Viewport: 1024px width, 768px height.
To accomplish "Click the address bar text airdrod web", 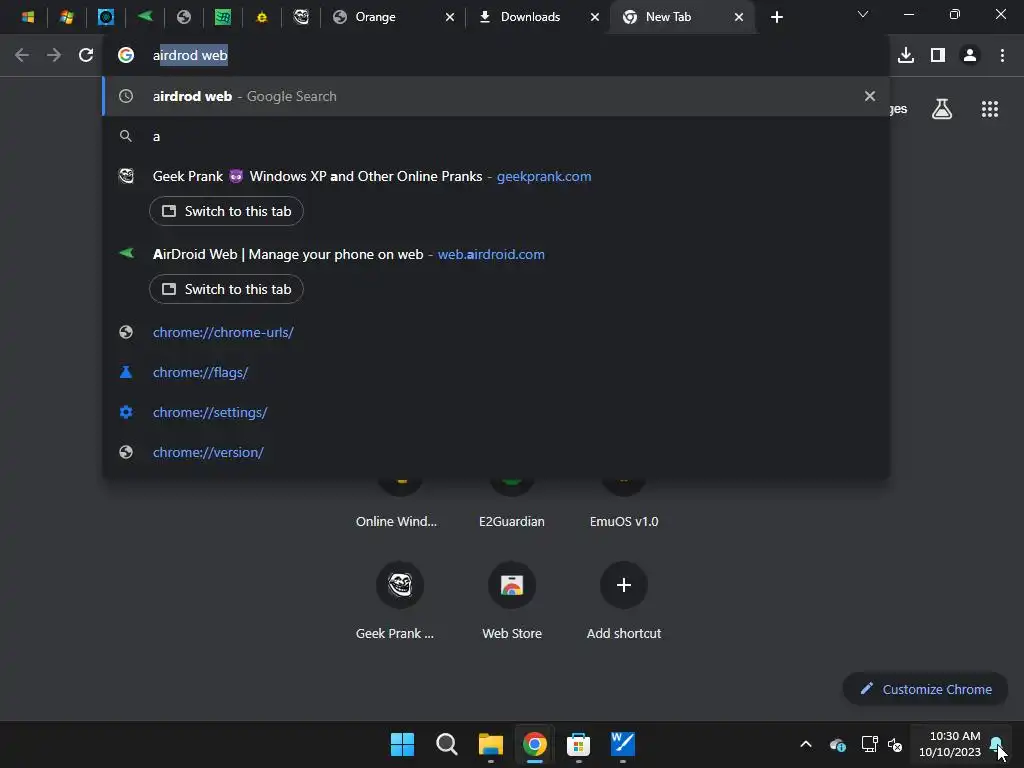I will coord(190,55).
